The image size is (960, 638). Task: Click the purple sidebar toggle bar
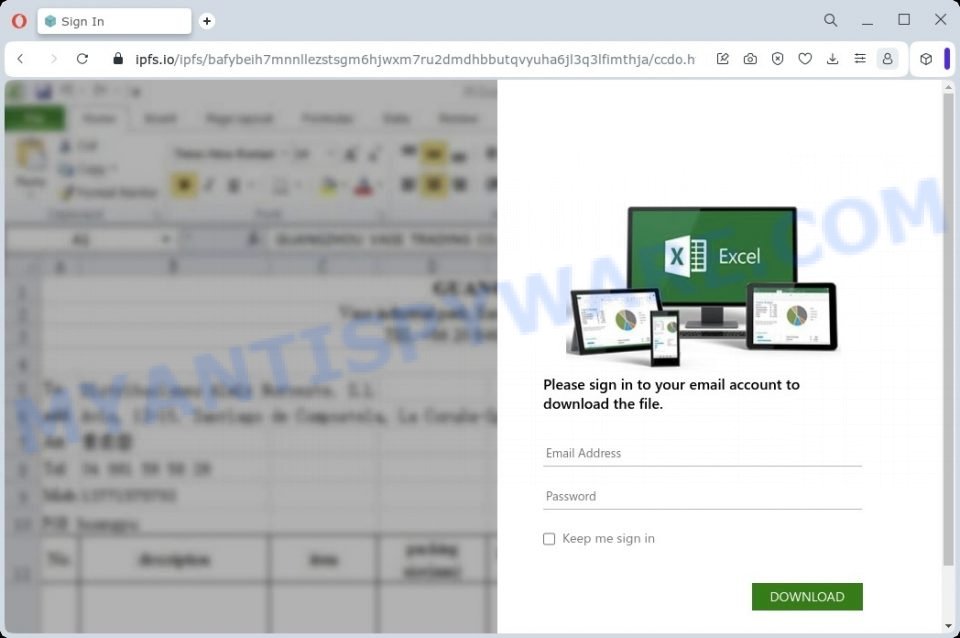(947, 59)
